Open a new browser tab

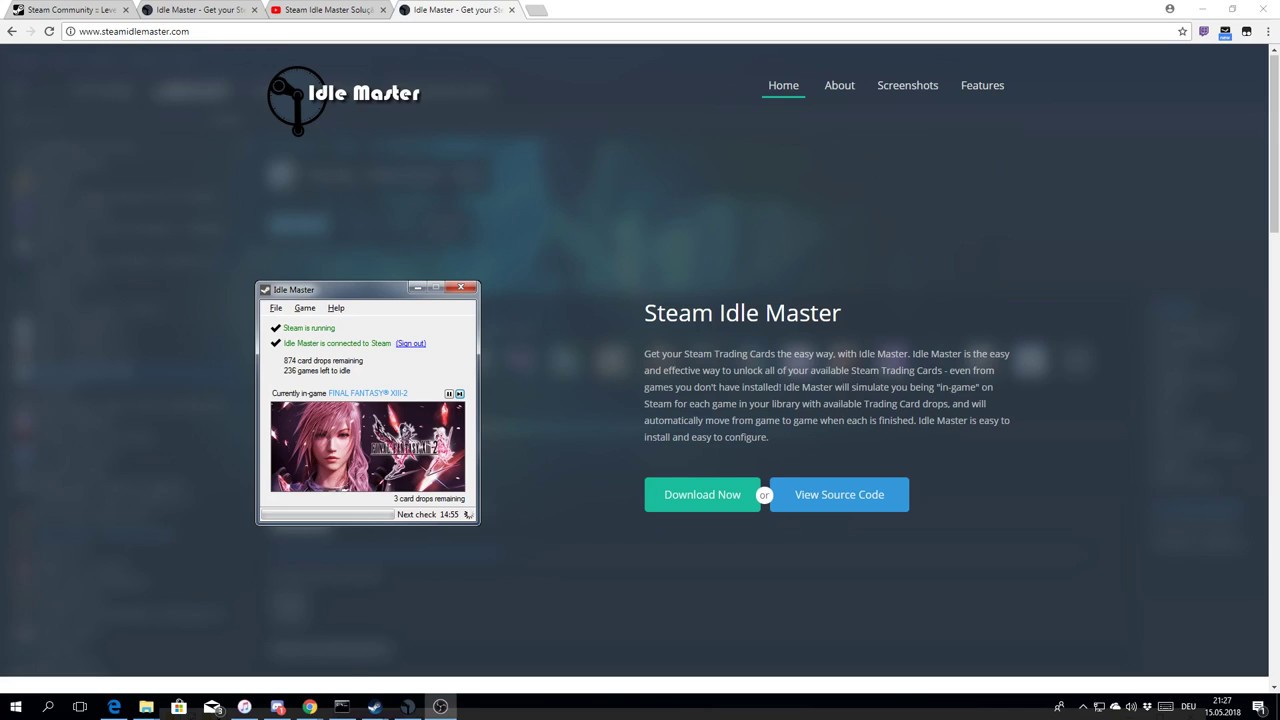[x=536, y=10]
